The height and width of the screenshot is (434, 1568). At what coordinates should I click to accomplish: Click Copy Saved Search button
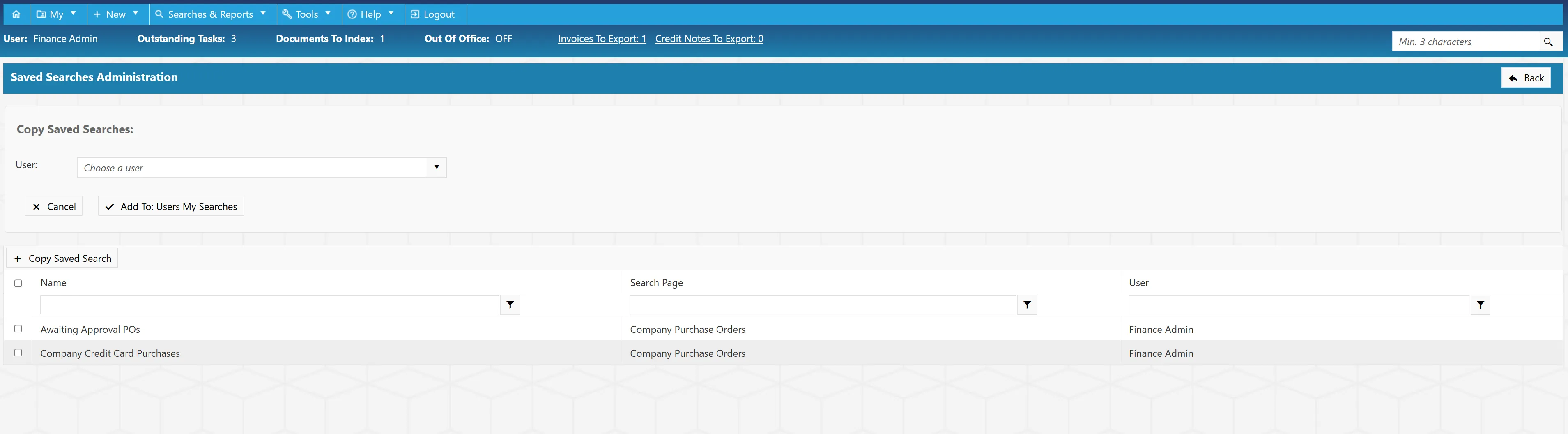point(62,259)
